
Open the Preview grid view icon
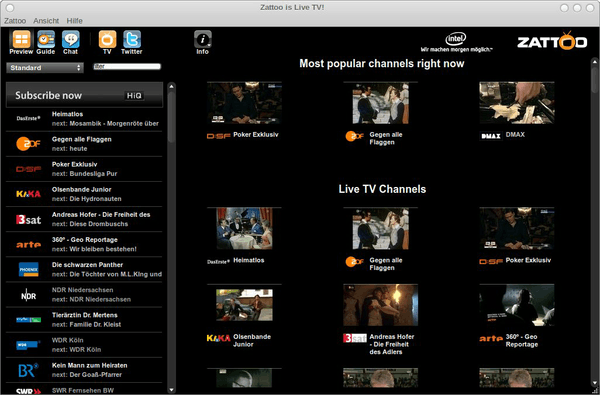[21, 39]
